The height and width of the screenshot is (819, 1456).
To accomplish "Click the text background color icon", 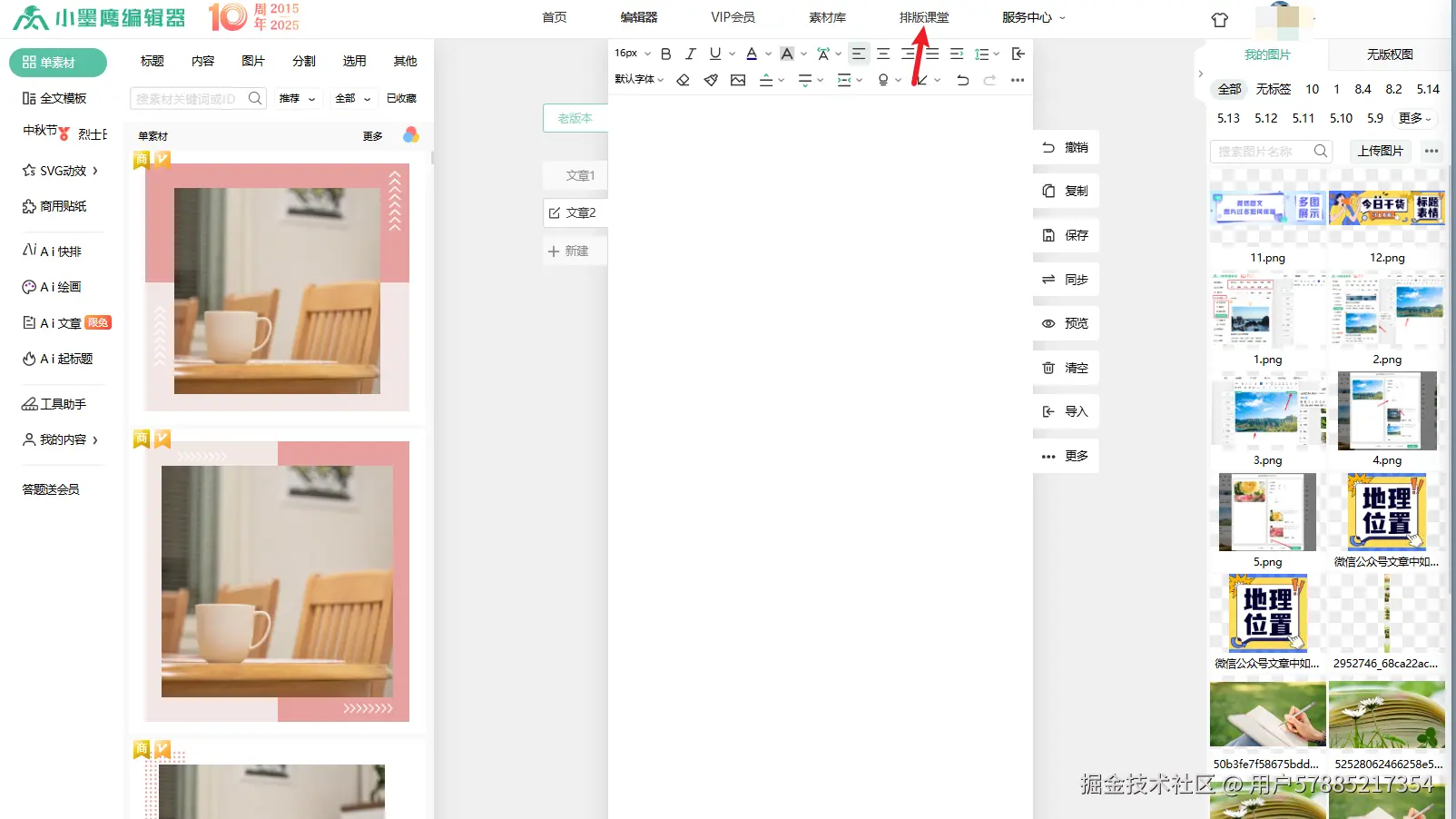I will coord(787,54).
